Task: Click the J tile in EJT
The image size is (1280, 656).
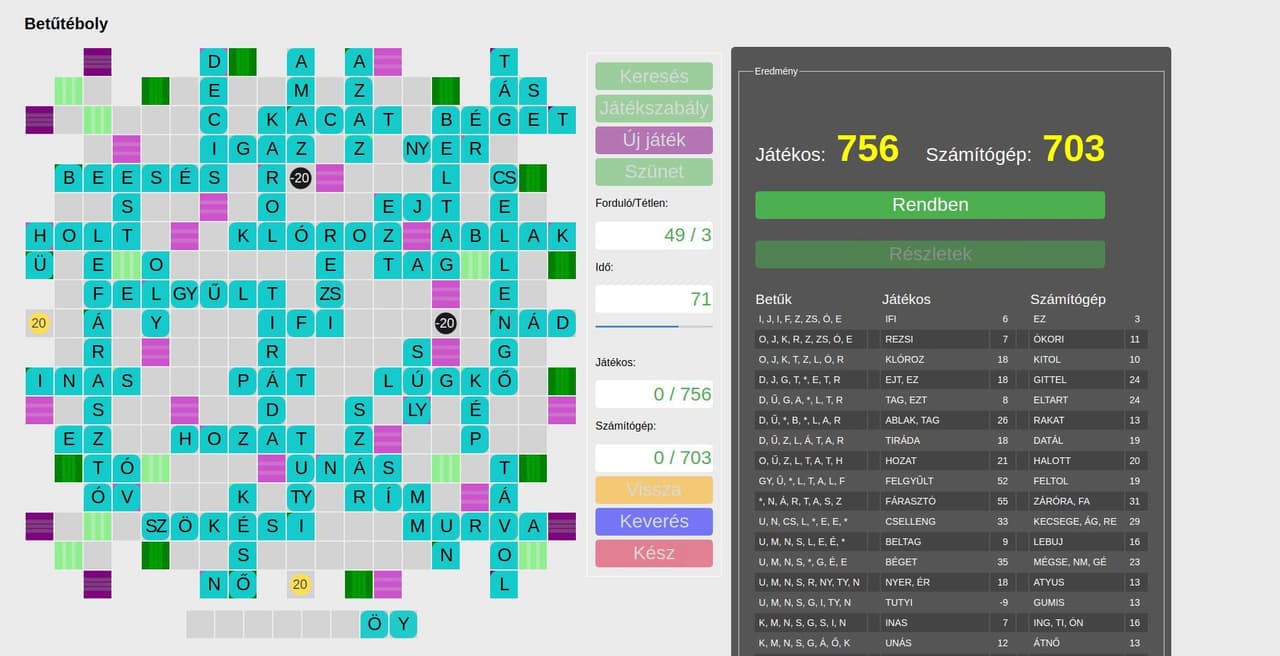Action: point(417,207)
